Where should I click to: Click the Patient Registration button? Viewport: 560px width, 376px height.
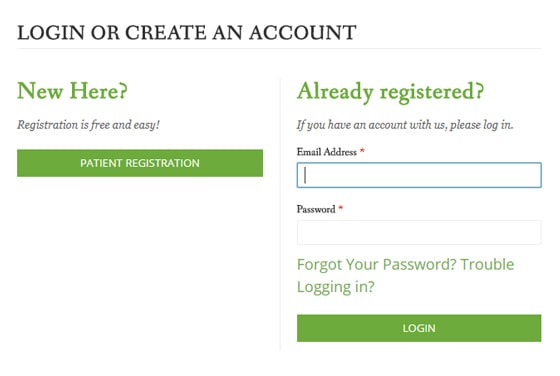[140, 163]
